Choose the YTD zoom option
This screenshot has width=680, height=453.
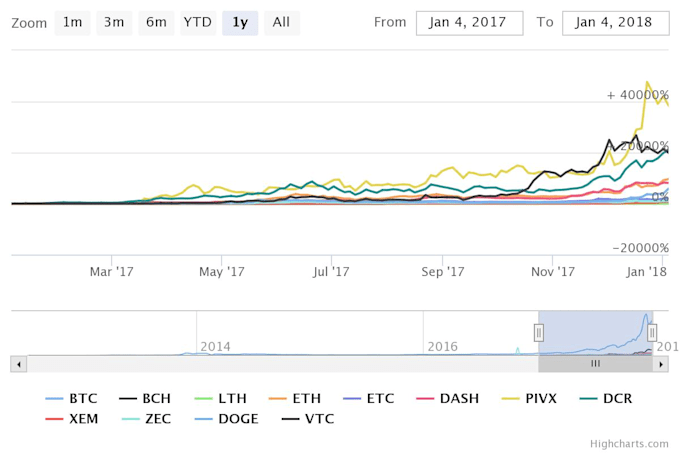tap(197, 22)
